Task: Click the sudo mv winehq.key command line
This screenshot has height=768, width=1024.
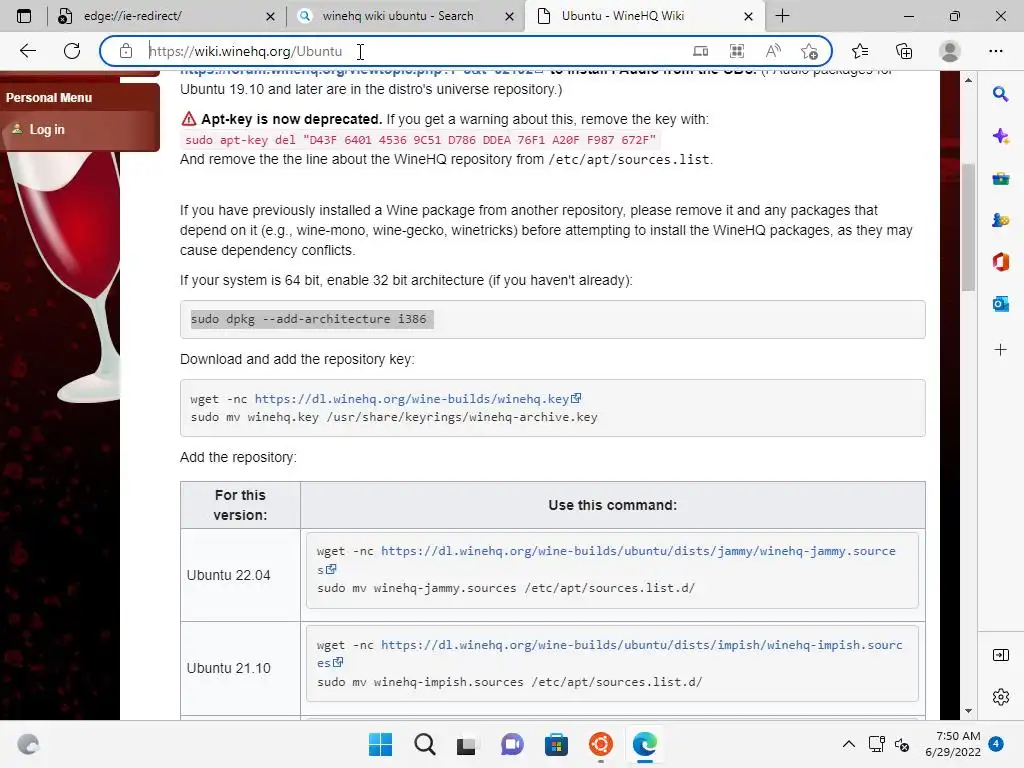Action: point(394,417)
